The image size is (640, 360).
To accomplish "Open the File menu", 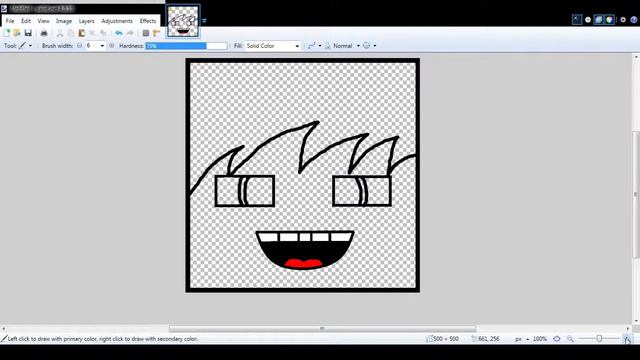I will pos(10,21).
